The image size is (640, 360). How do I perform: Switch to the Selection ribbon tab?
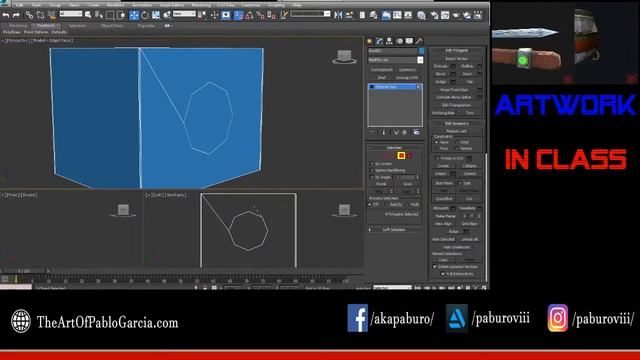point(77,26)
